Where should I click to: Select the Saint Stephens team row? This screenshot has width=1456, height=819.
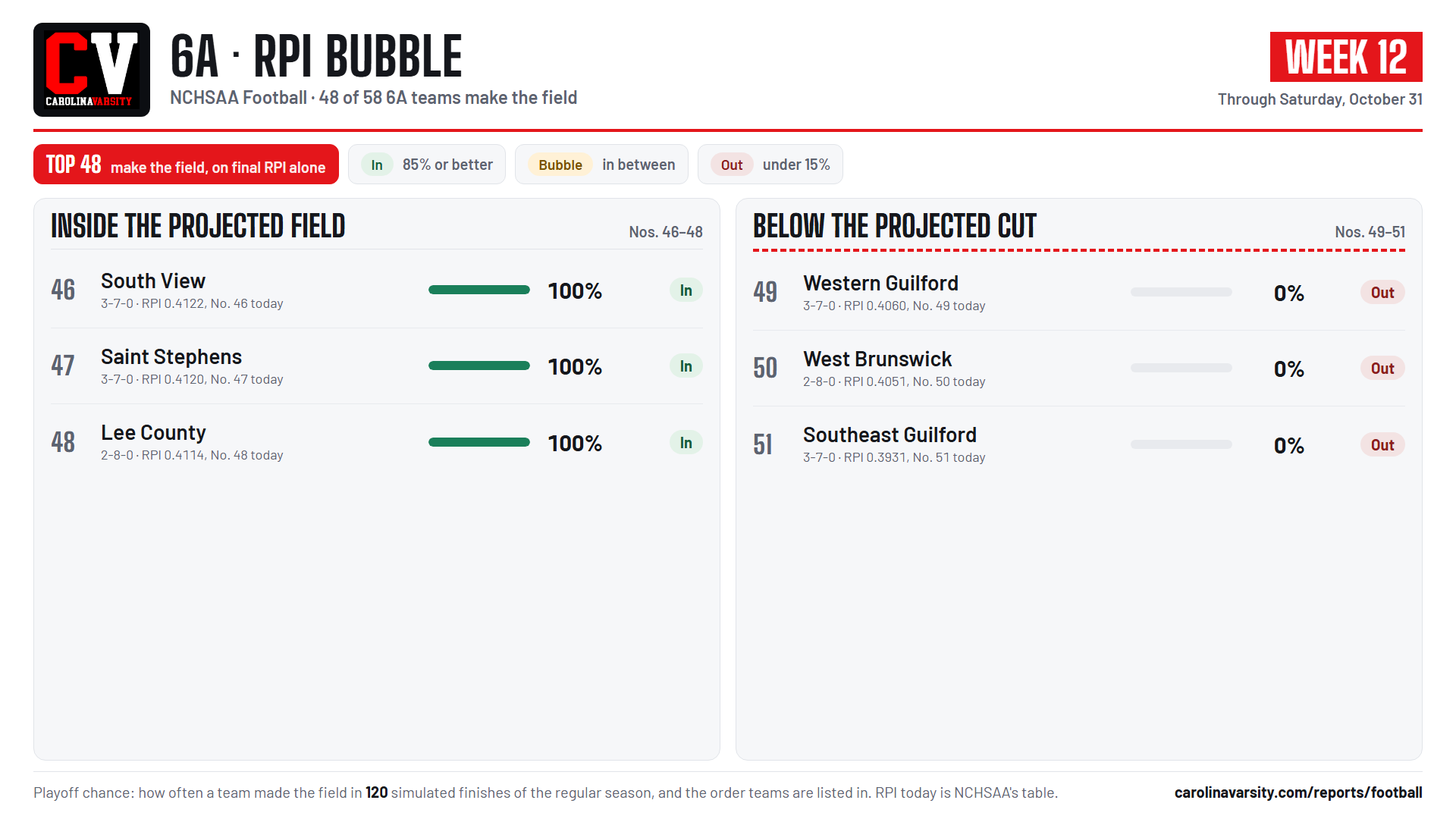(377, 366)
